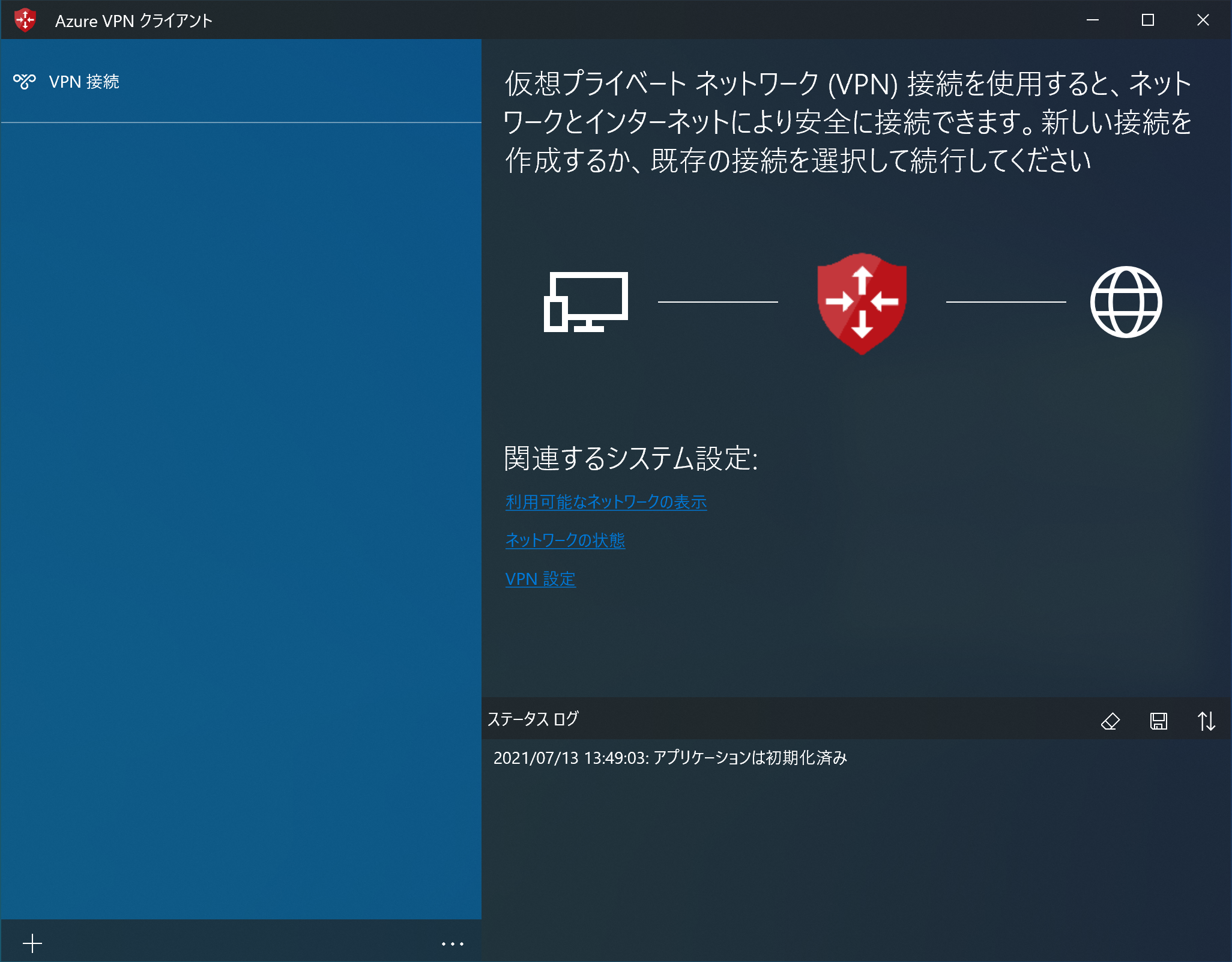
Task: Click the plus icon to add a VPN connection
Action: tap(32, 943)
